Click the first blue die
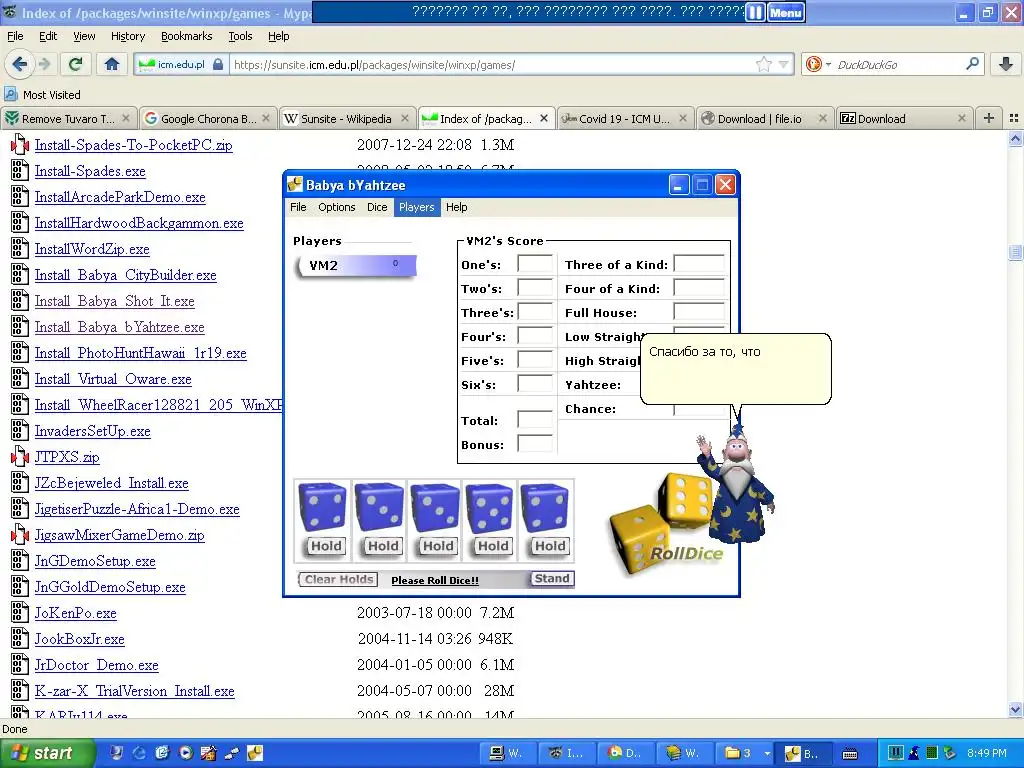 323,508
